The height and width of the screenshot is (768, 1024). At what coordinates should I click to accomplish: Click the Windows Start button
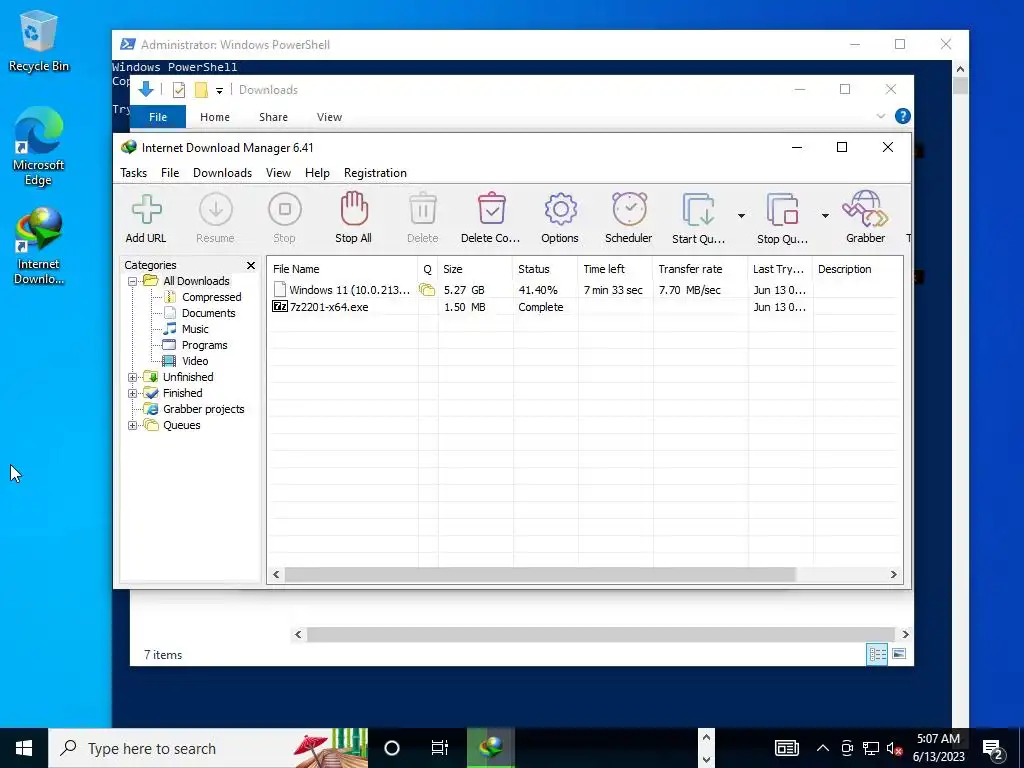point(24,748)
